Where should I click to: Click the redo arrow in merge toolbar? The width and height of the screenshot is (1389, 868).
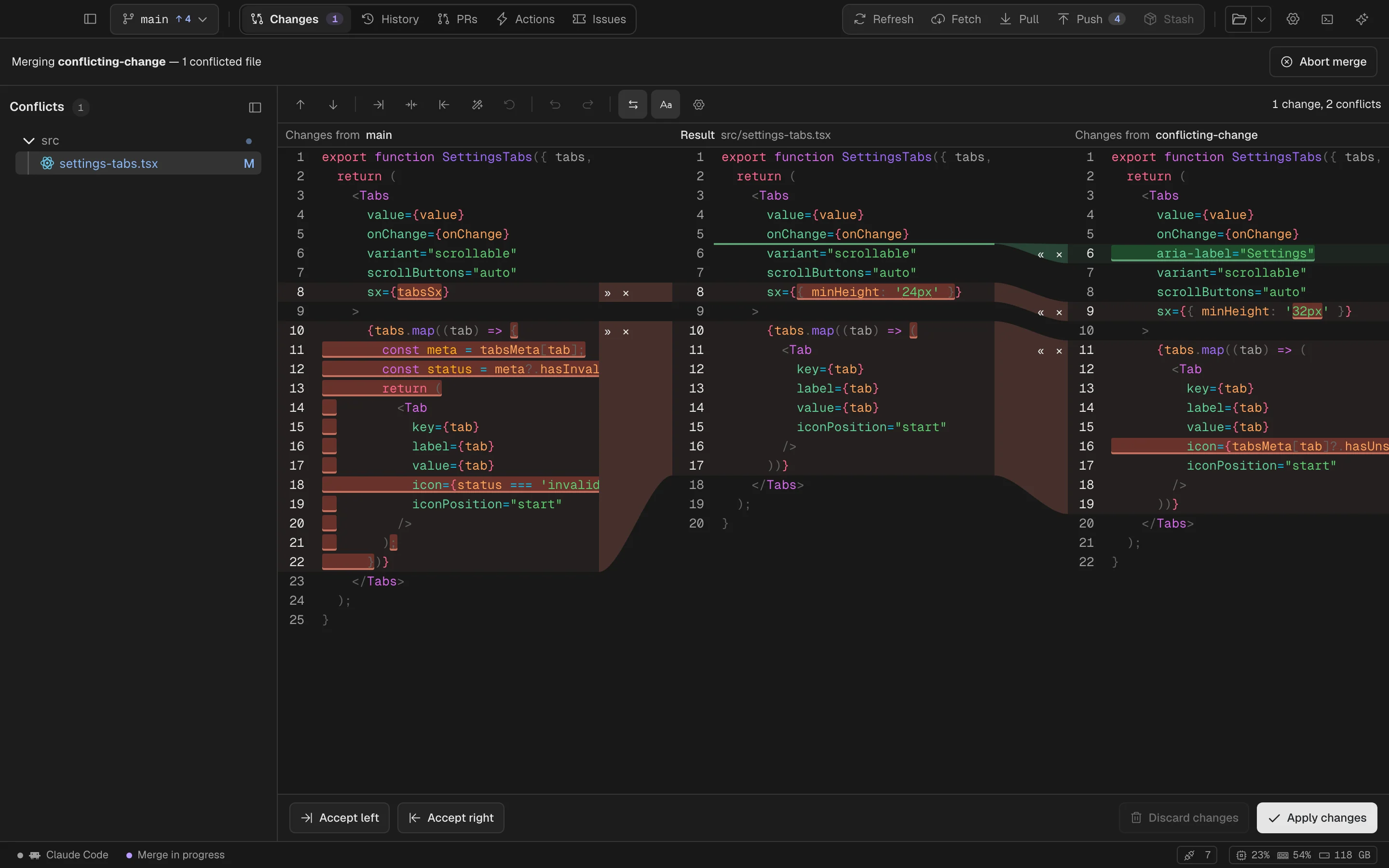coord(588,105)
